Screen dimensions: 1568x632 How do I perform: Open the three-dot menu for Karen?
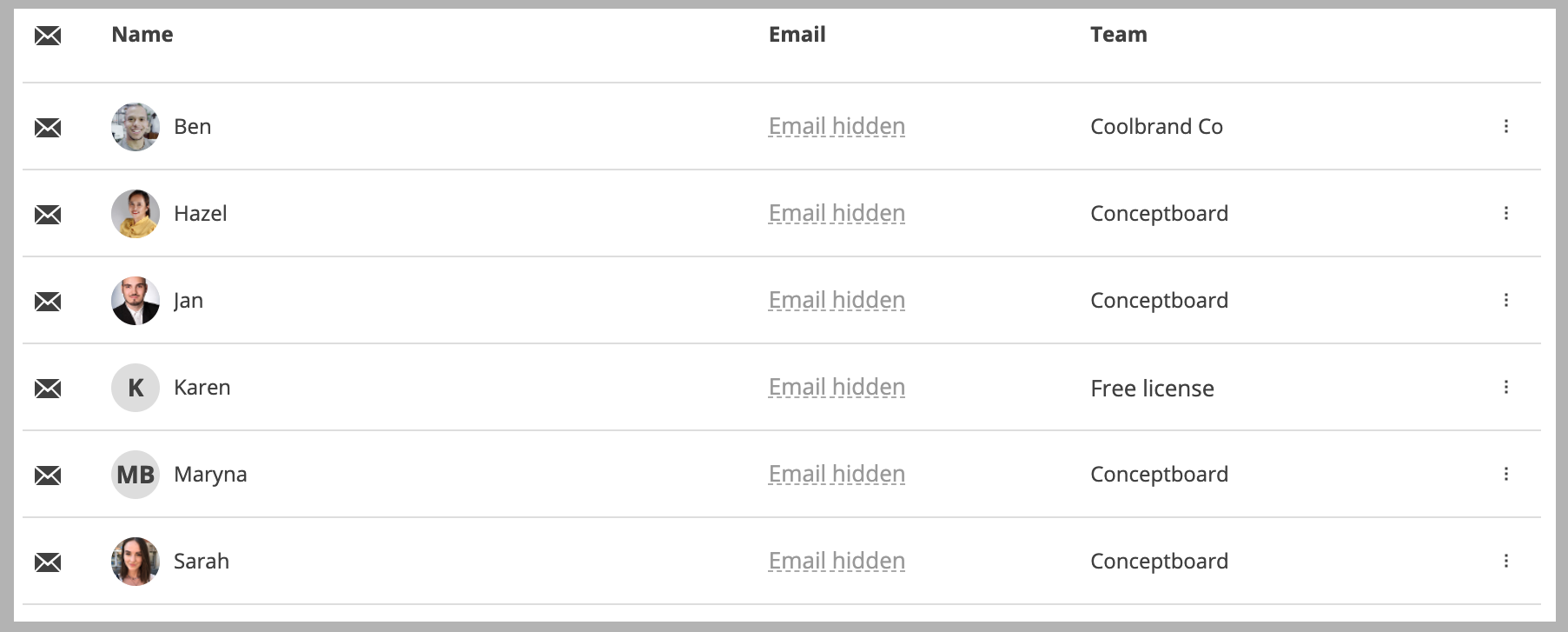(1505, 387)
